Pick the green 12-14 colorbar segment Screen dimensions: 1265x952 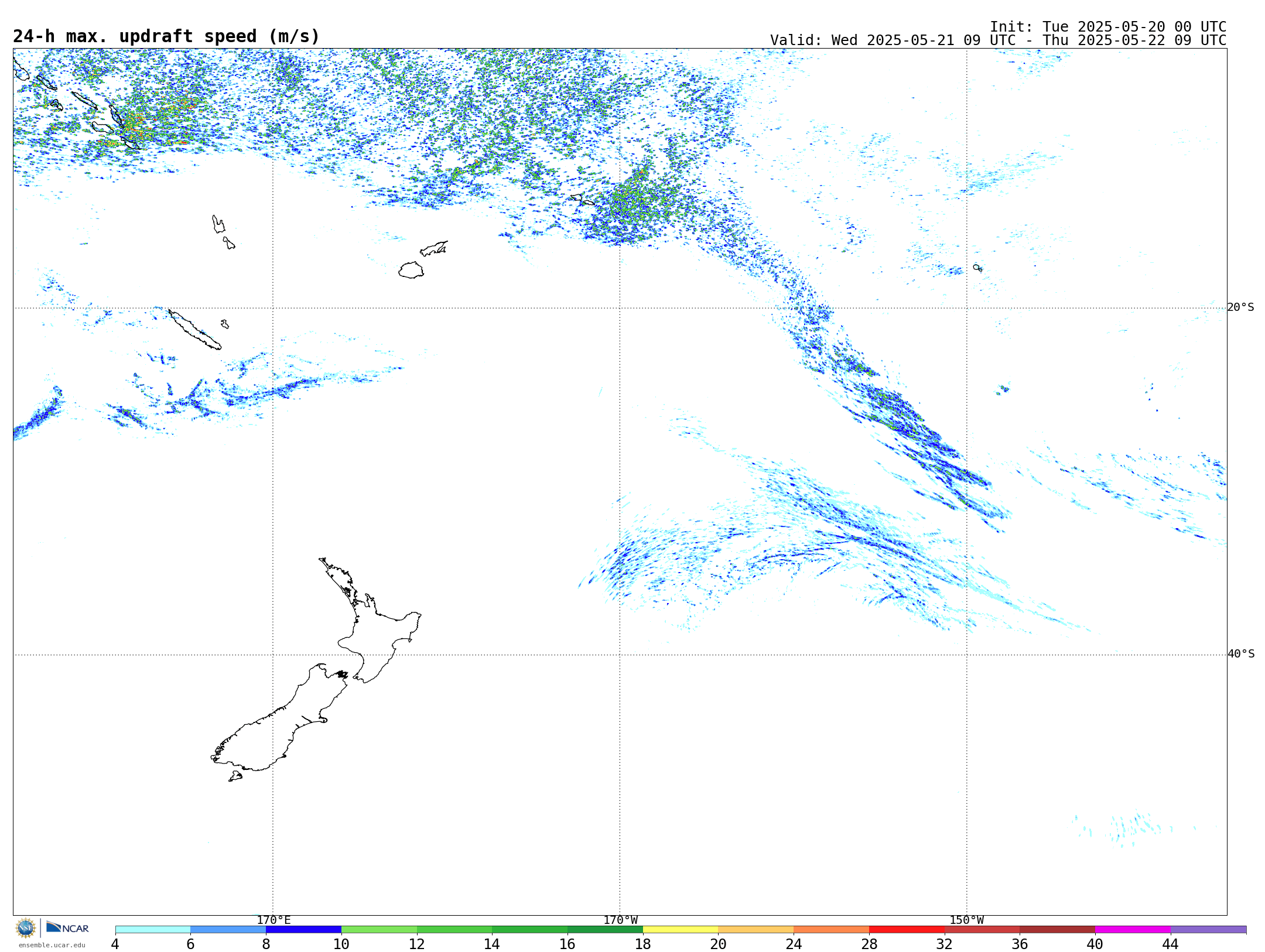454,930
